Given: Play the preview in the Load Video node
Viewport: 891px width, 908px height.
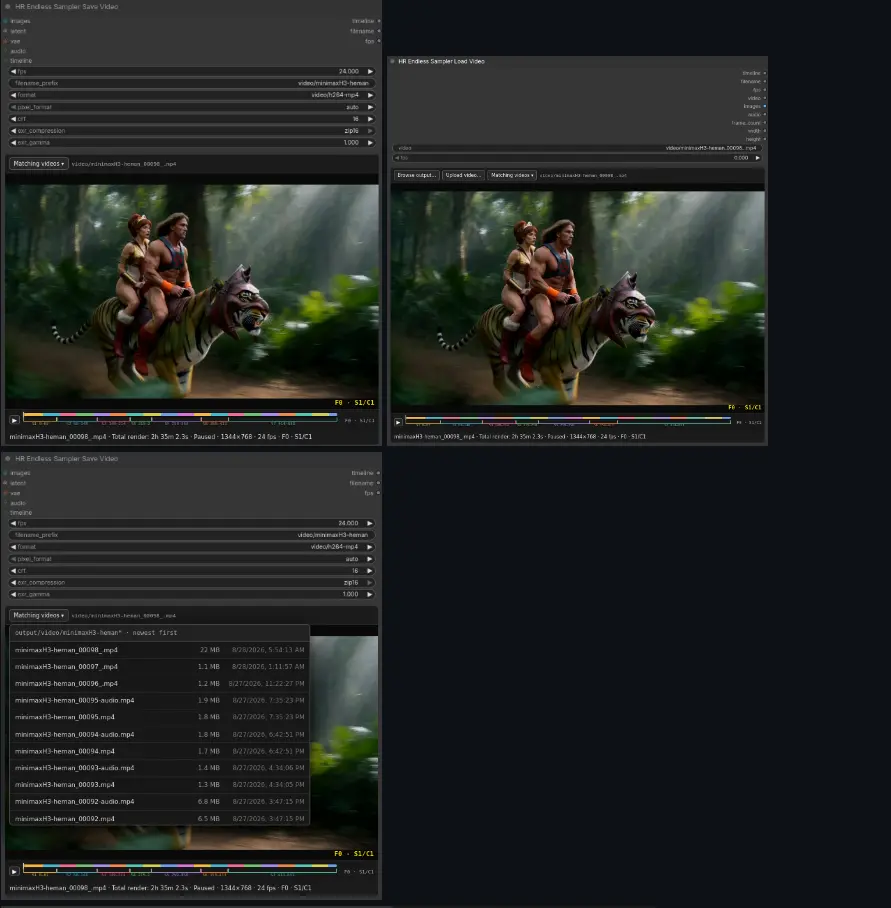Looking at the screenshot, I should coord(398,422).
